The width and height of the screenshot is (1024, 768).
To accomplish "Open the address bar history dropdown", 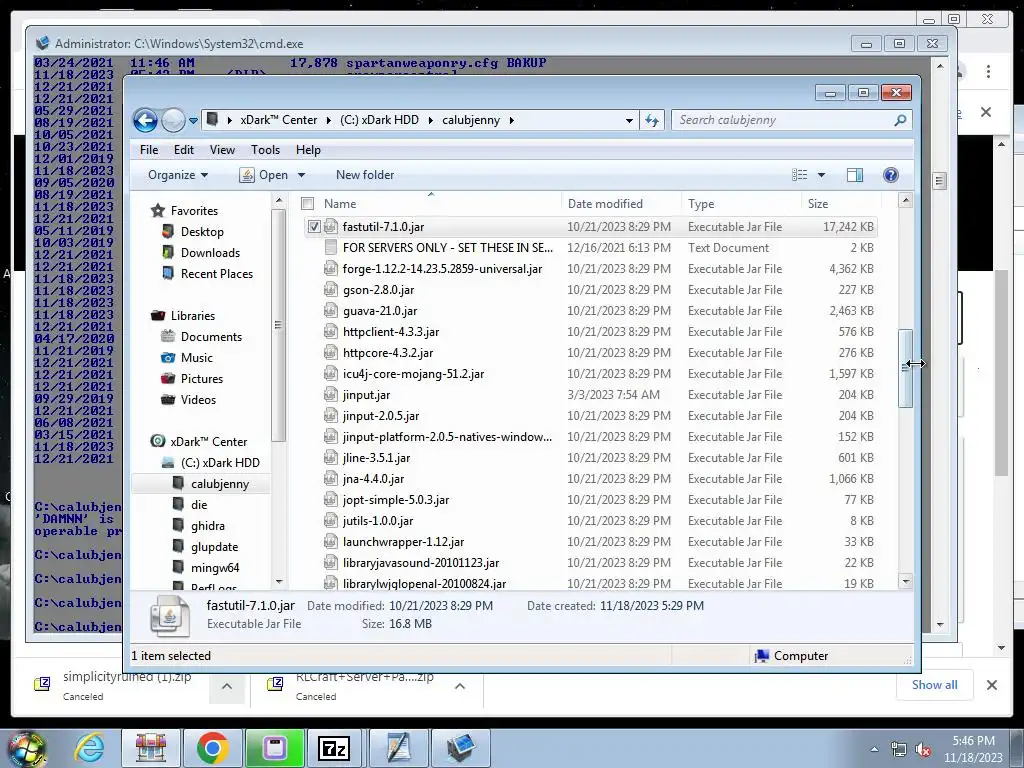I will pyautogui.click(x=629, y=120).
